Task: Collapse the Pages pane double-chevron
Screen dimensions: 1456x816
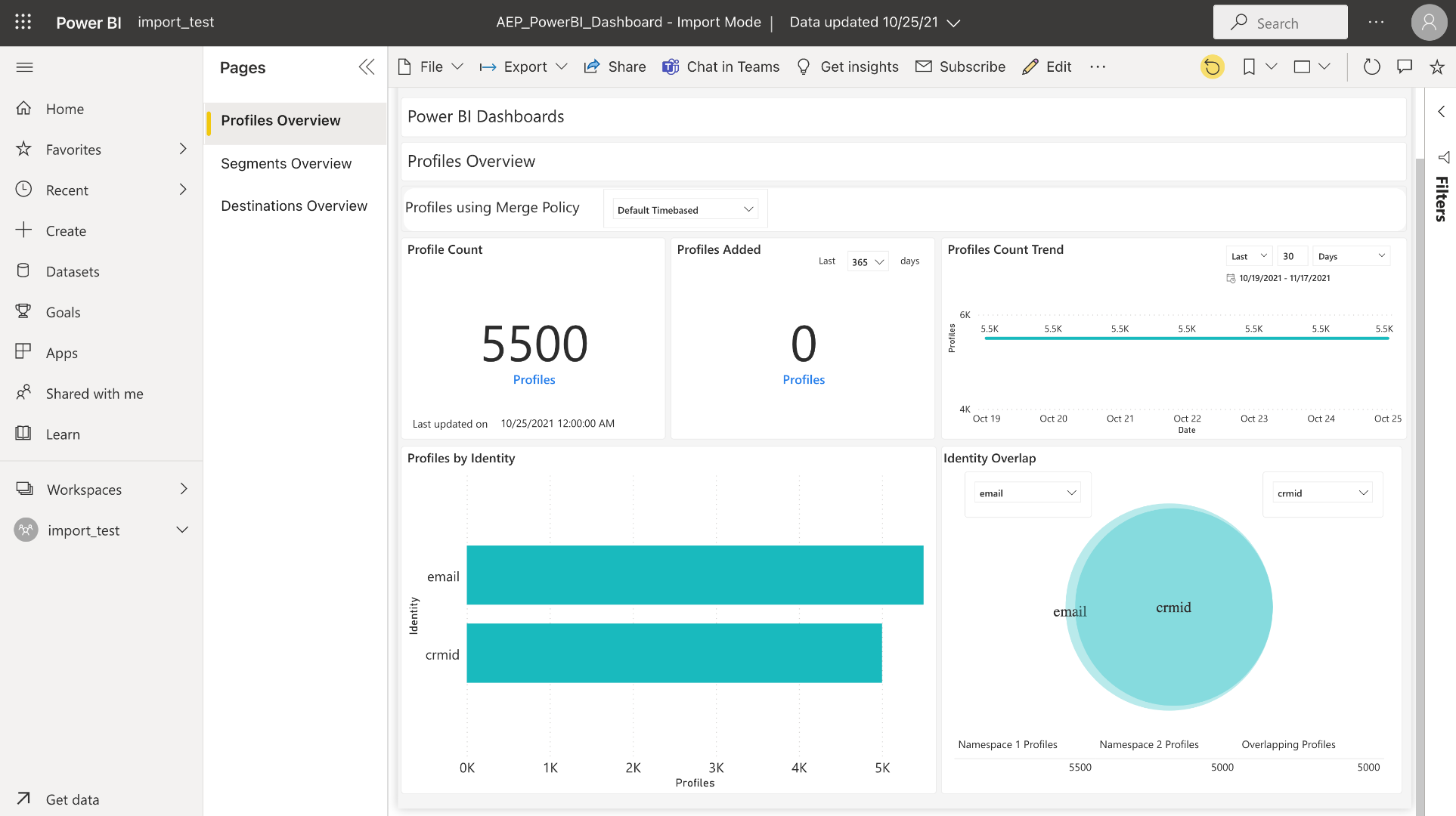Action: (x=367, y=67)
